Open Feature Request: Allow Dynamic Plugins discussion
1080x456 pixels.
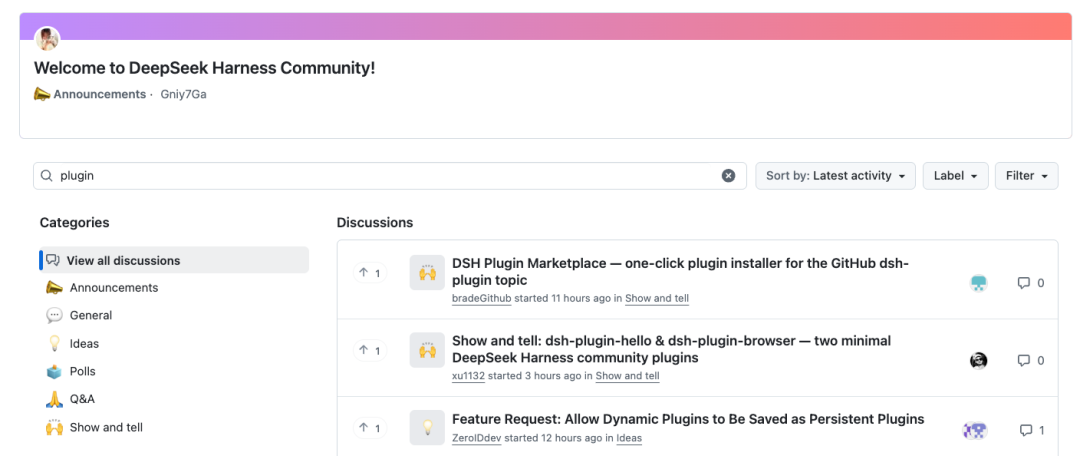tap(688, 419)
